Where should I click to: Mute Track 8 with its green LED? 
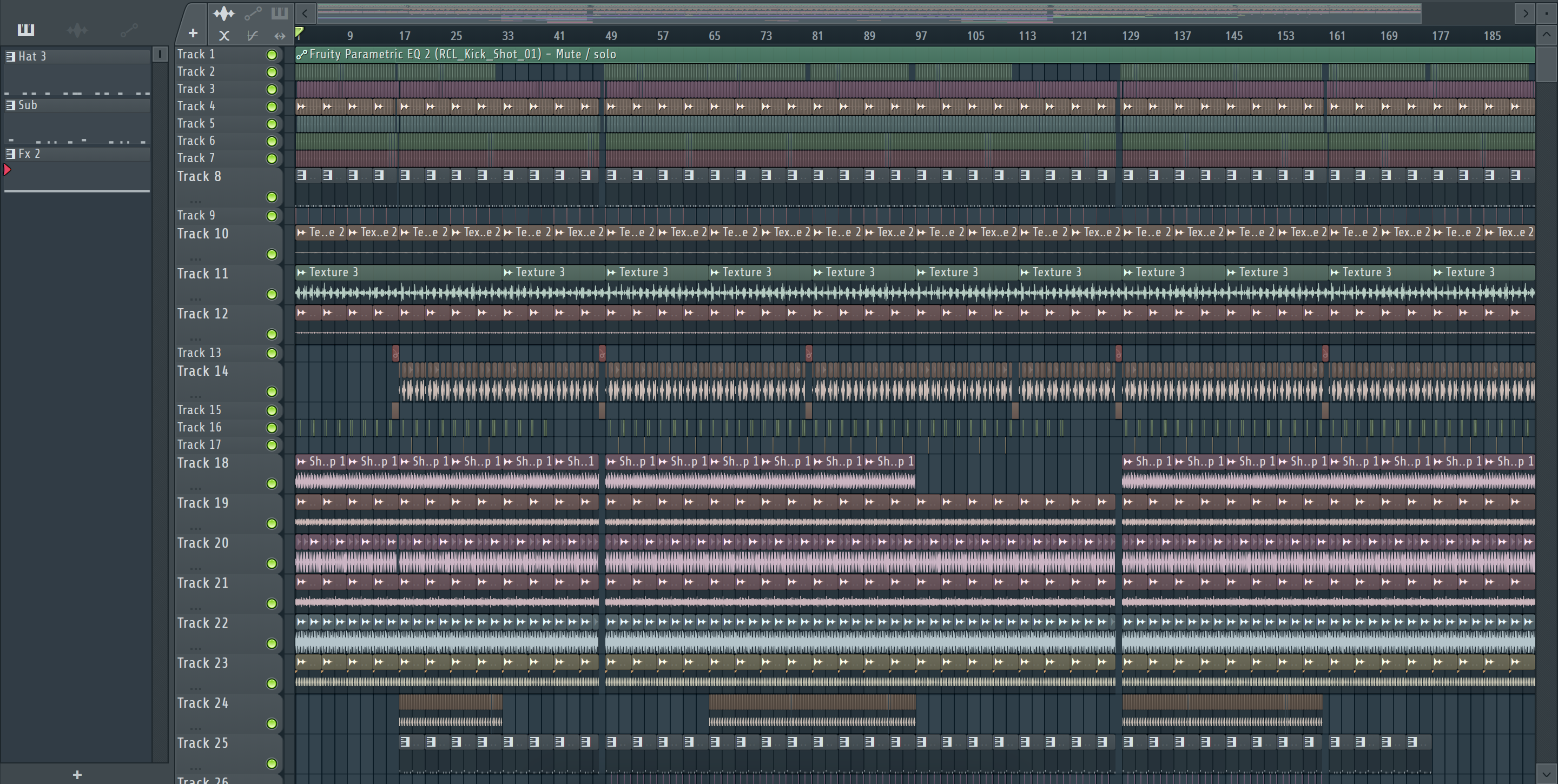click(x=272, y=197)
